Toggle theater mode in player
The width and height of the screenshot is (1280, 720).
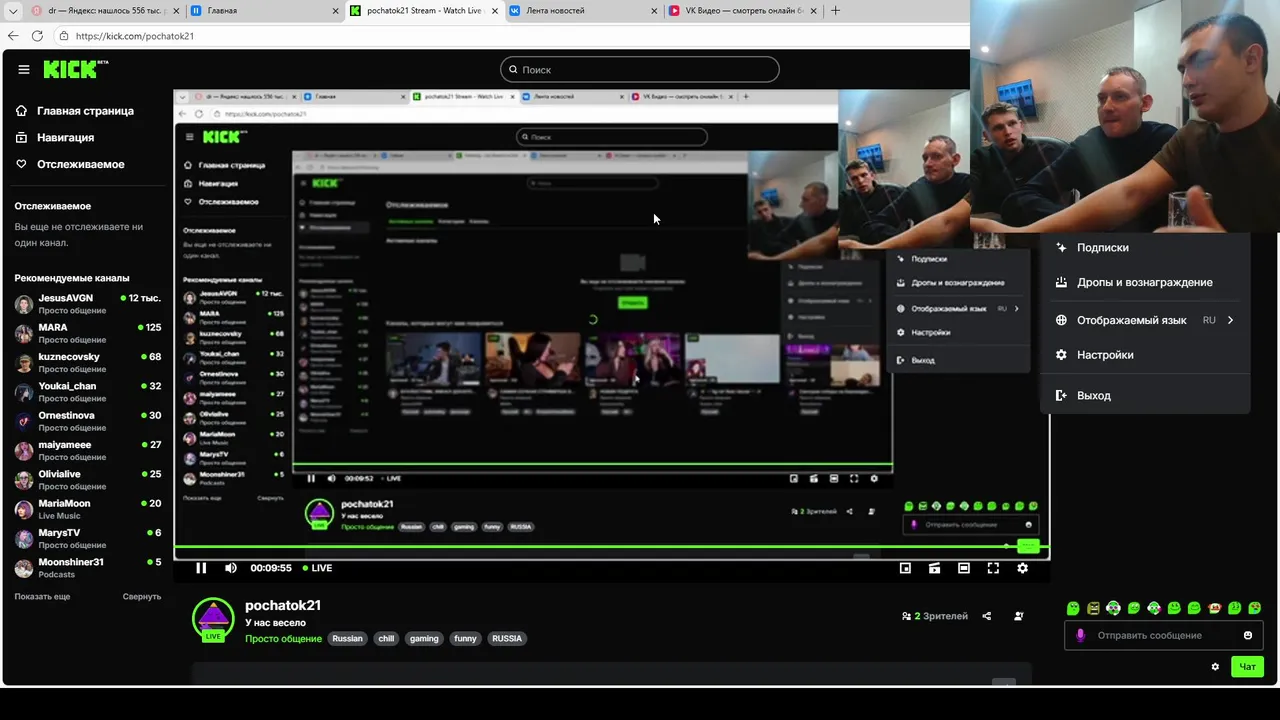pos(964,568)
